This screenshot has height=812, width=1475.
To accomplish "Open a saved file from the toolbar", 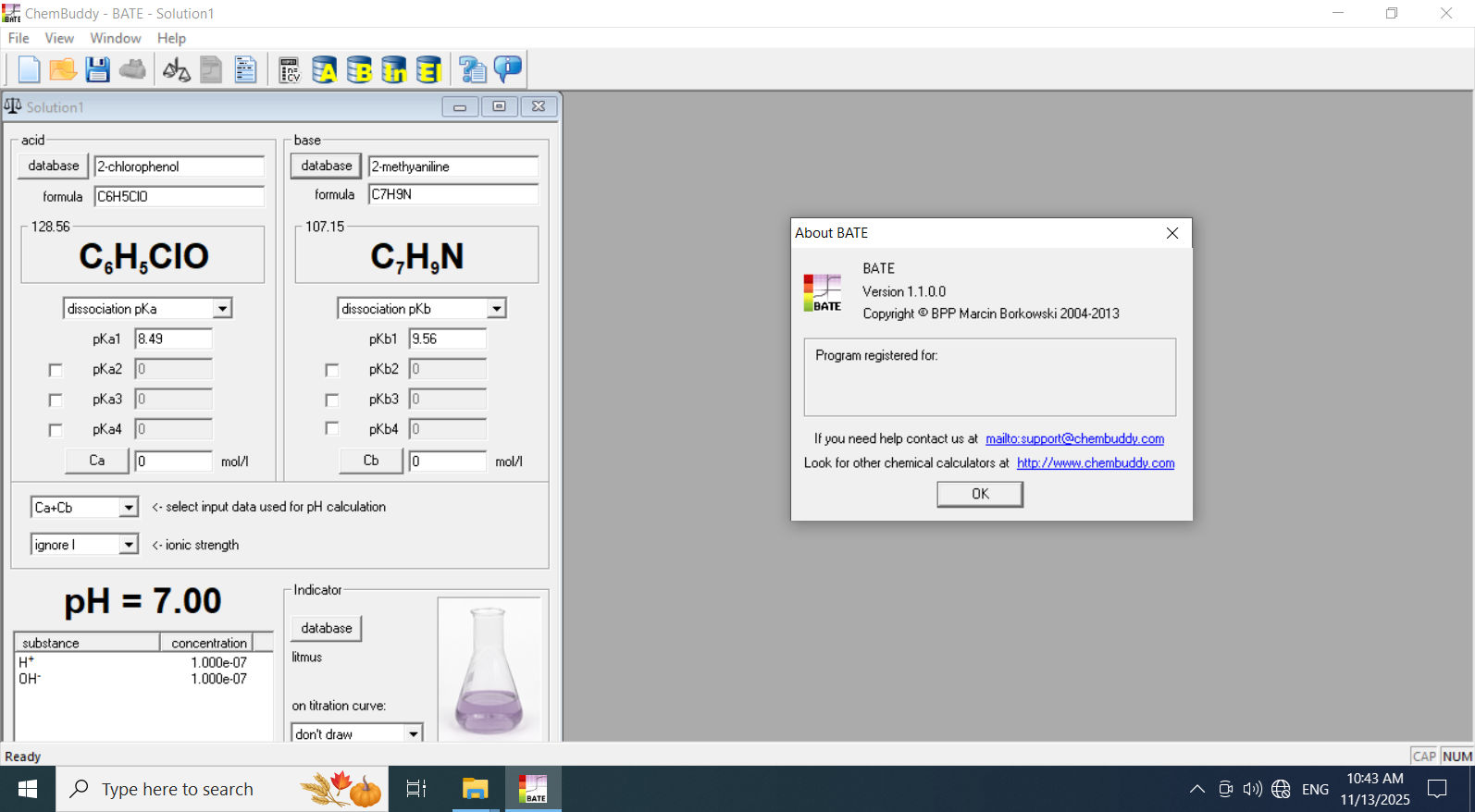I will tap(63, 69).
